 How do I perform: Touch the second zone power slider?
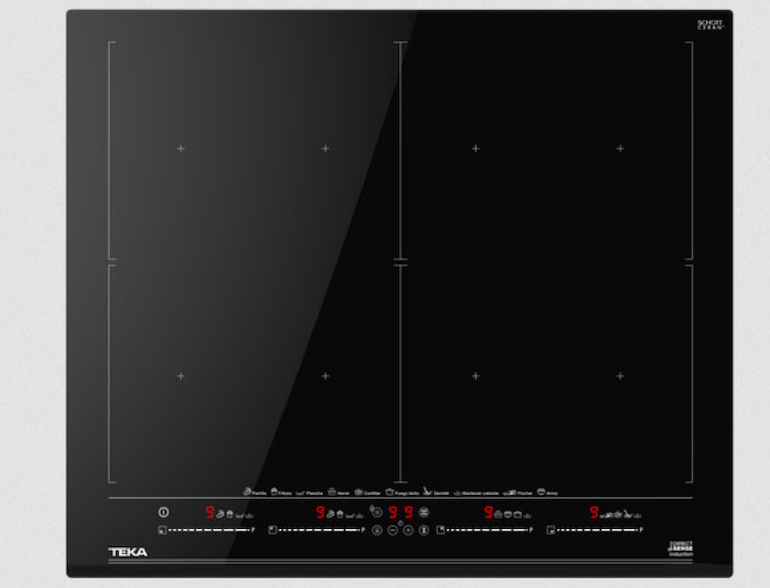tap(320, 530)
